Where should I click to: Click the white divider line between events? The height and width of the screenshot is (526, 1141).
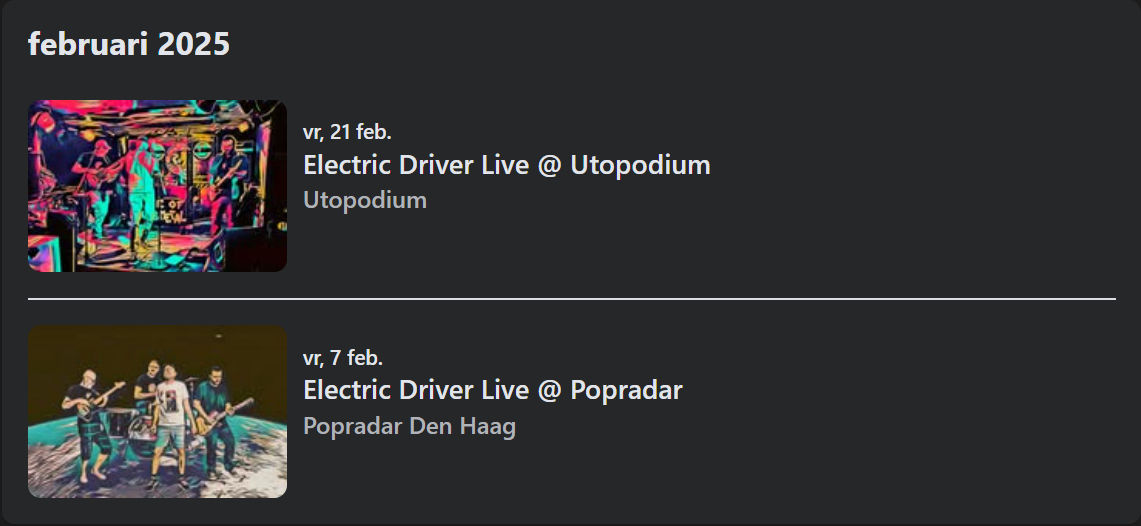pyautogui.click(x=571, y=298)
